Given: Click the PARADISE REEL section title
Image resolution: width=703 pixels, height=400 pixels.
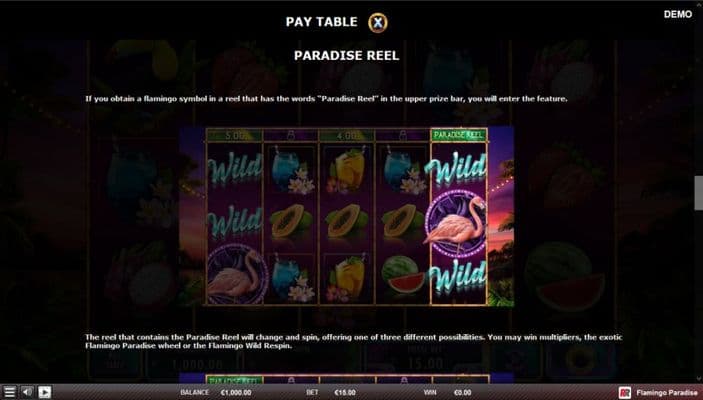Looking at the screenshot, I should [x=346, y=56].
